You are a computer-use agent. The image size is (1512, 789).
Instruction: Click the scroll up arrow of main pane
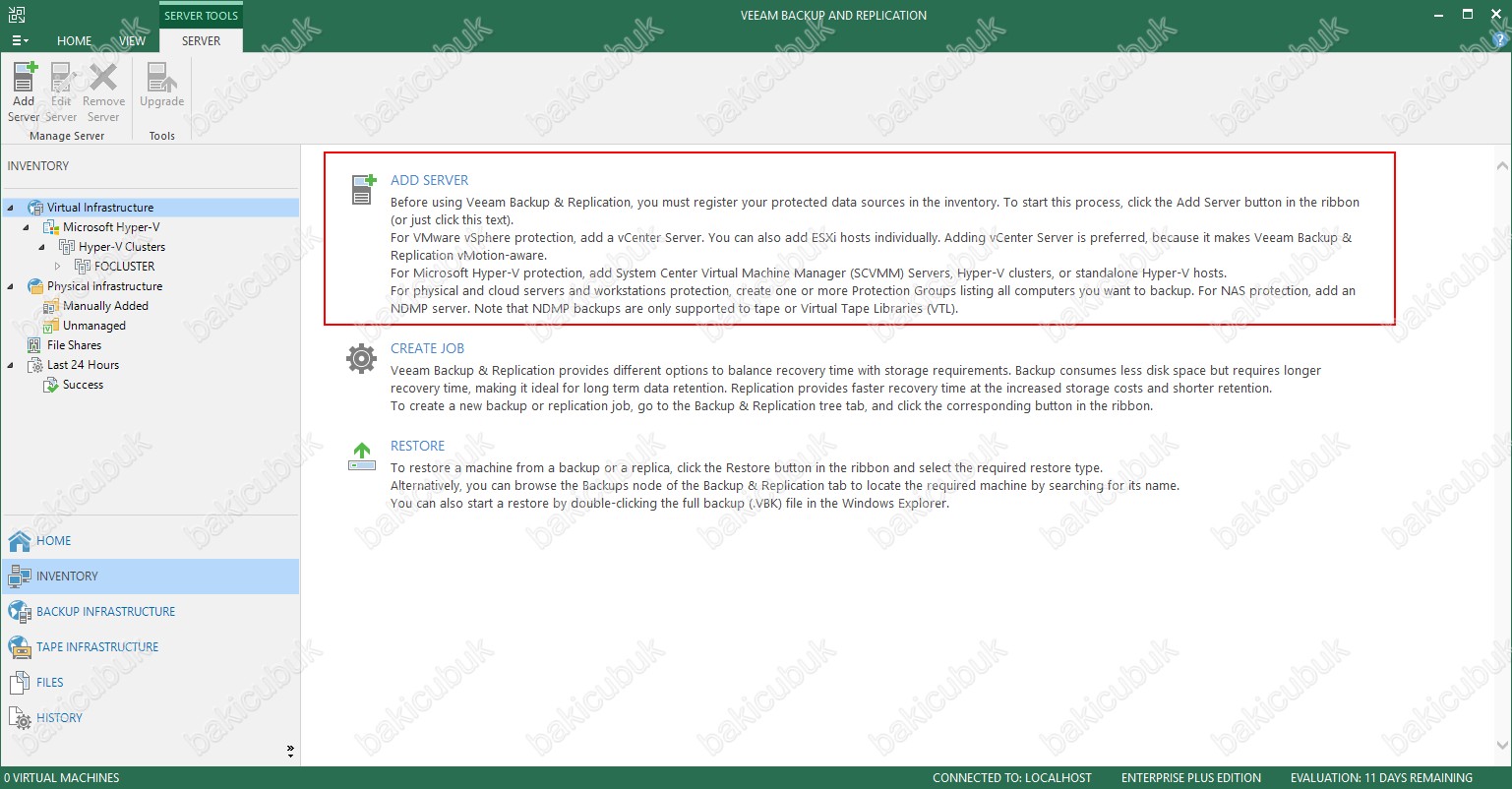coord(1502,164)
